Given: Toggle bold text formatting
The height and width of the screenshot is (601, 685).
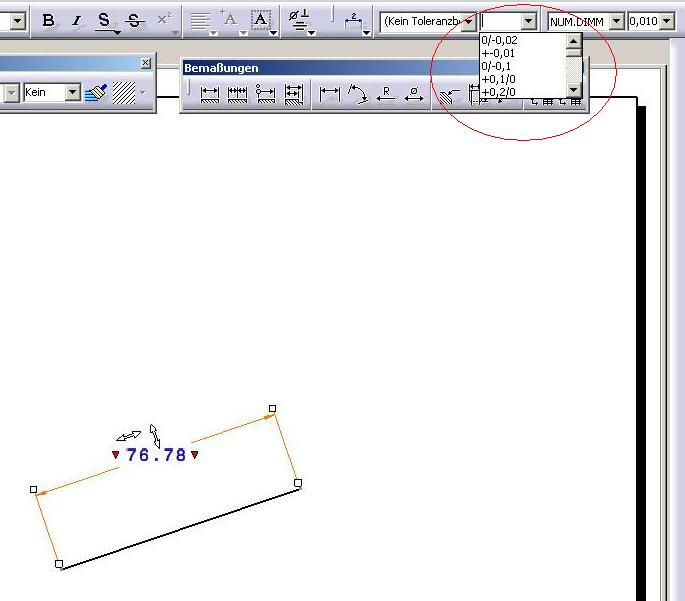Looking at the screenshot, I should tap(48, 21).
